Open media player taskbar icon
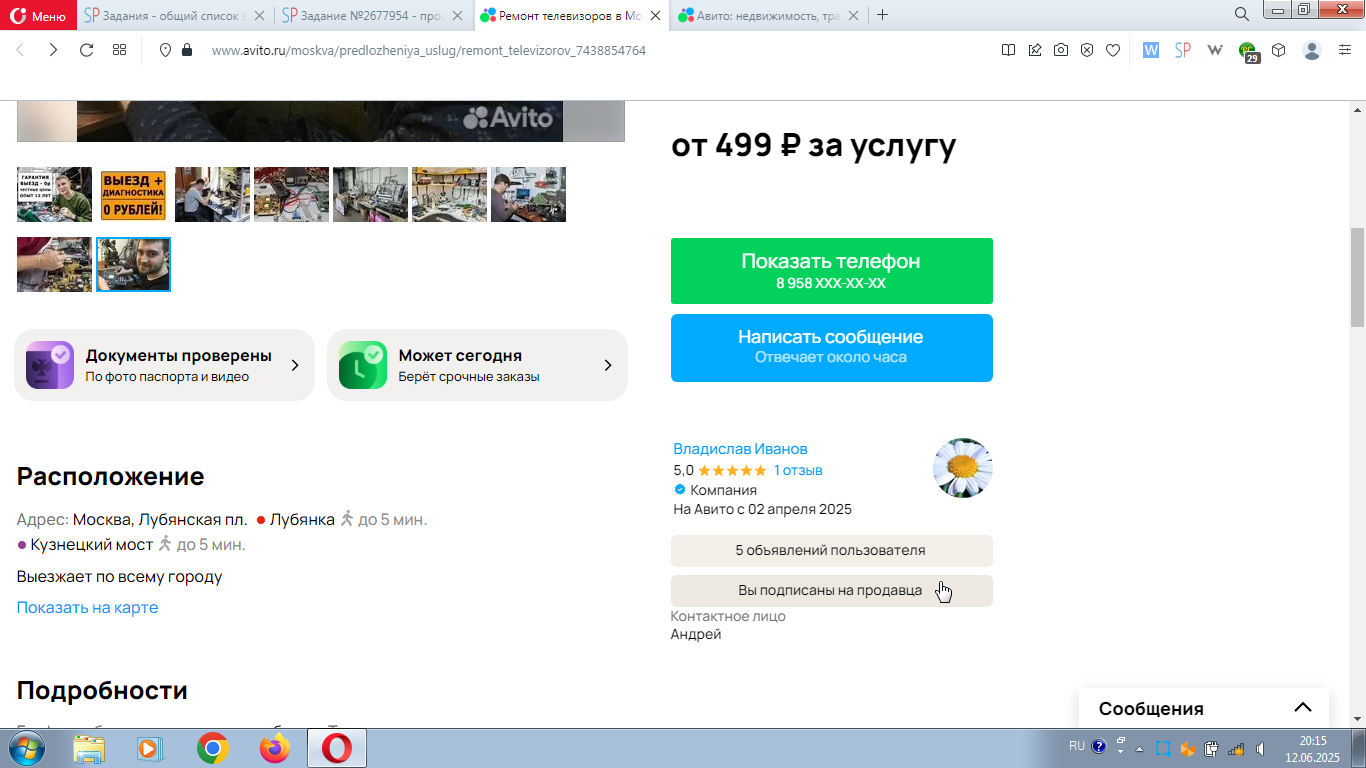1366x768 pixels. 148,748
